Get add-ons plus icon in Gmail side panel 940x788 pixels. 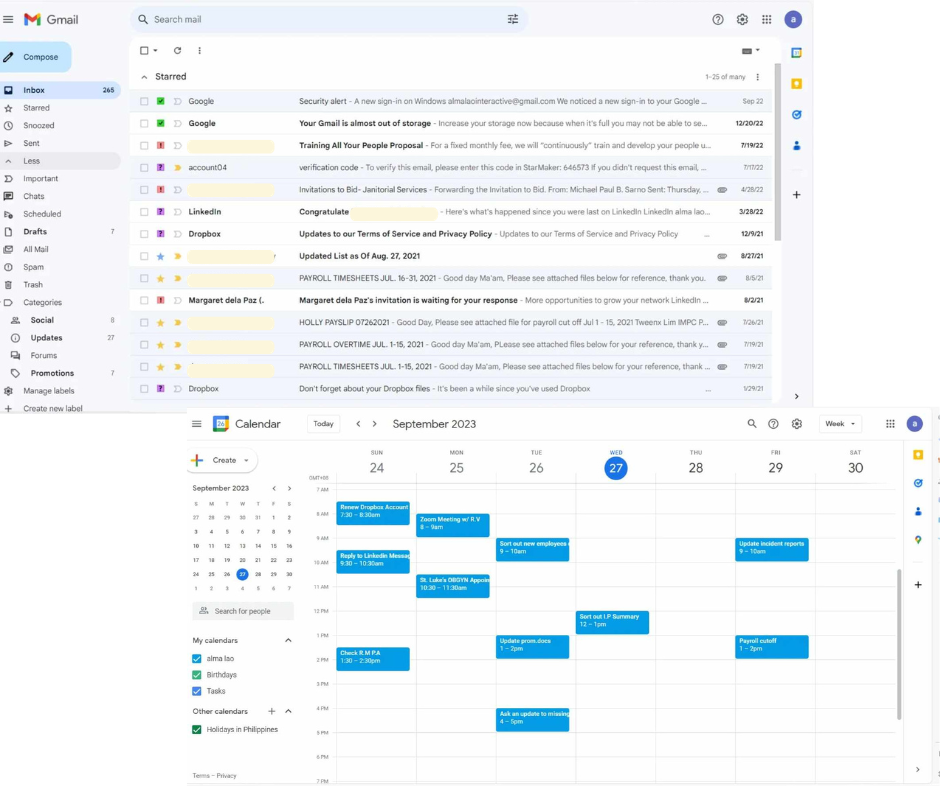796,194
